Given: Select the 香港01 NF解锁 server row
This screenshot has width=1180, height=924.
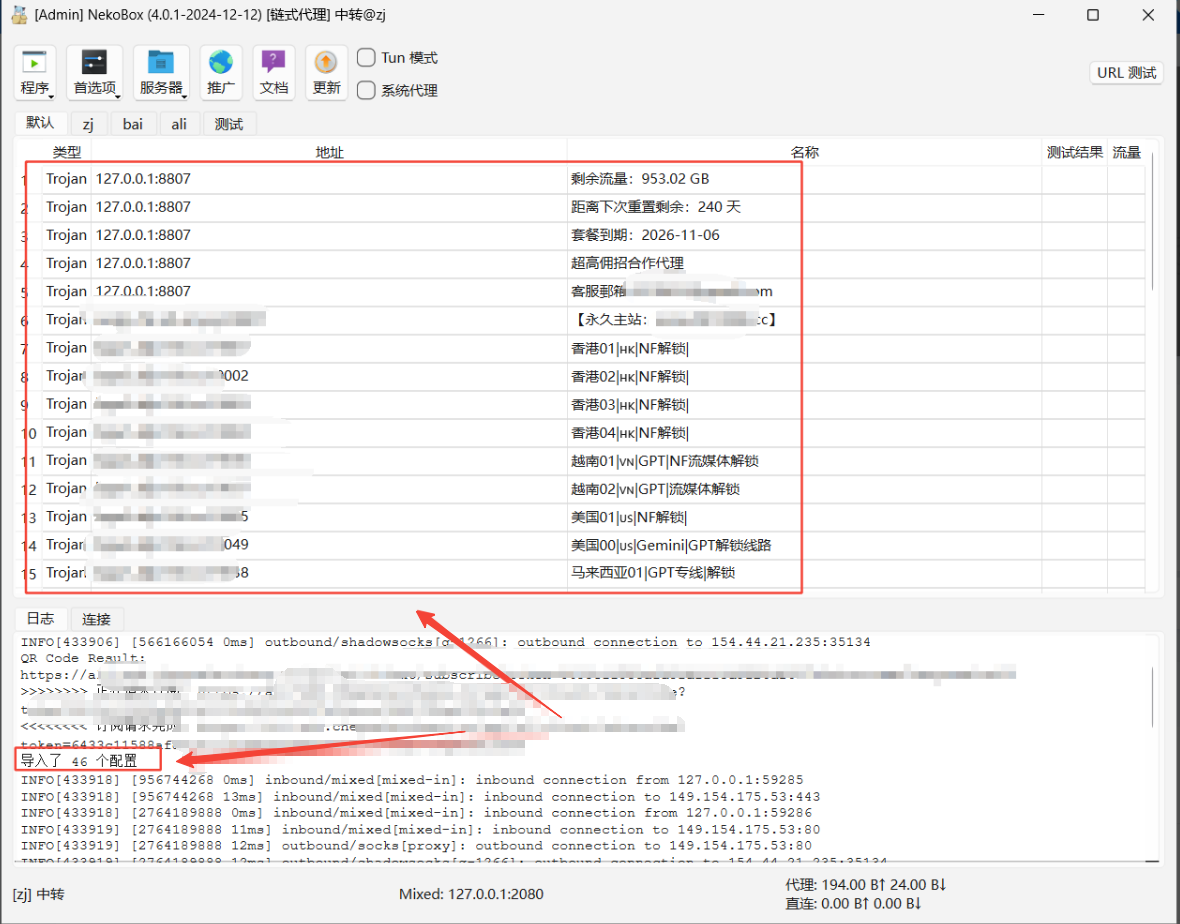Looking at the screenshot, I should tap(628, 348).
